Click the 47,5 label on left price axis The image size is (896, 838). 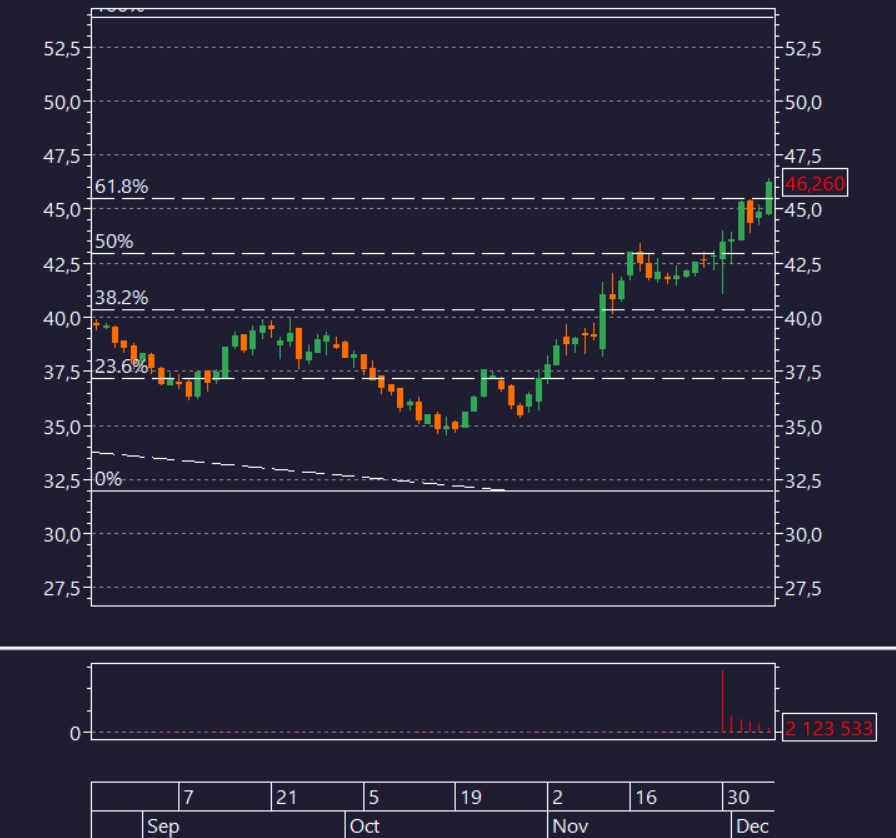tap(62, 155)
